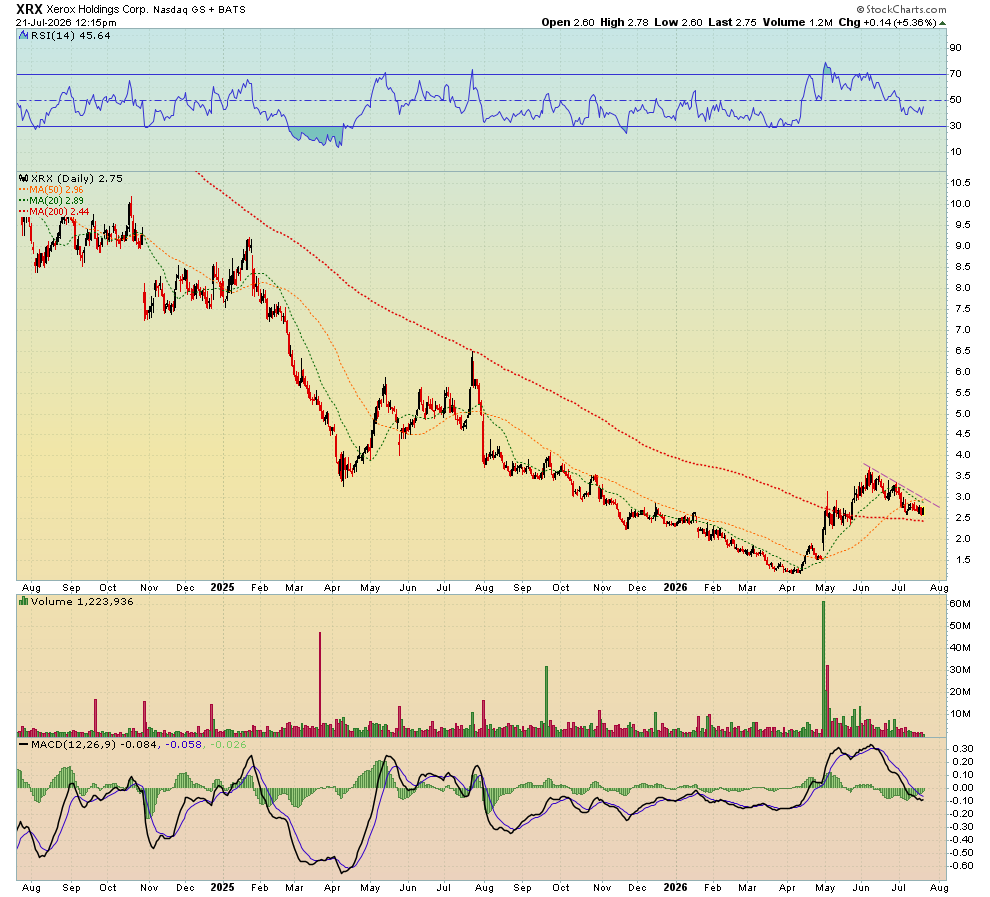Click the 70 overbought label on RSI axis

pos(955,74)
